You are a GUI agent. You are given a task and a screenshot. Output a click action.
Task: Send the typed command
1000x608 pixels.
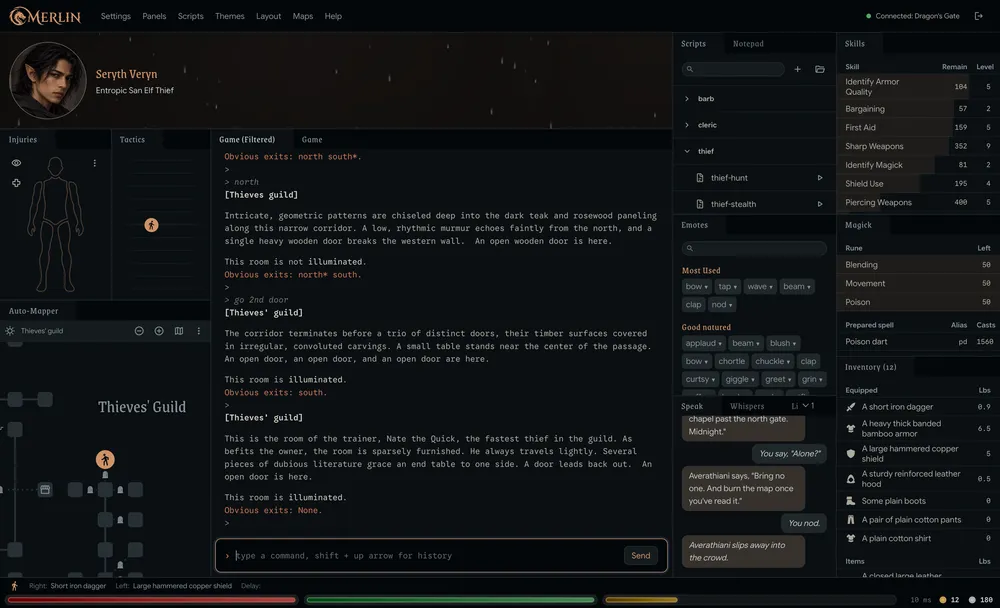coord(640,556)
